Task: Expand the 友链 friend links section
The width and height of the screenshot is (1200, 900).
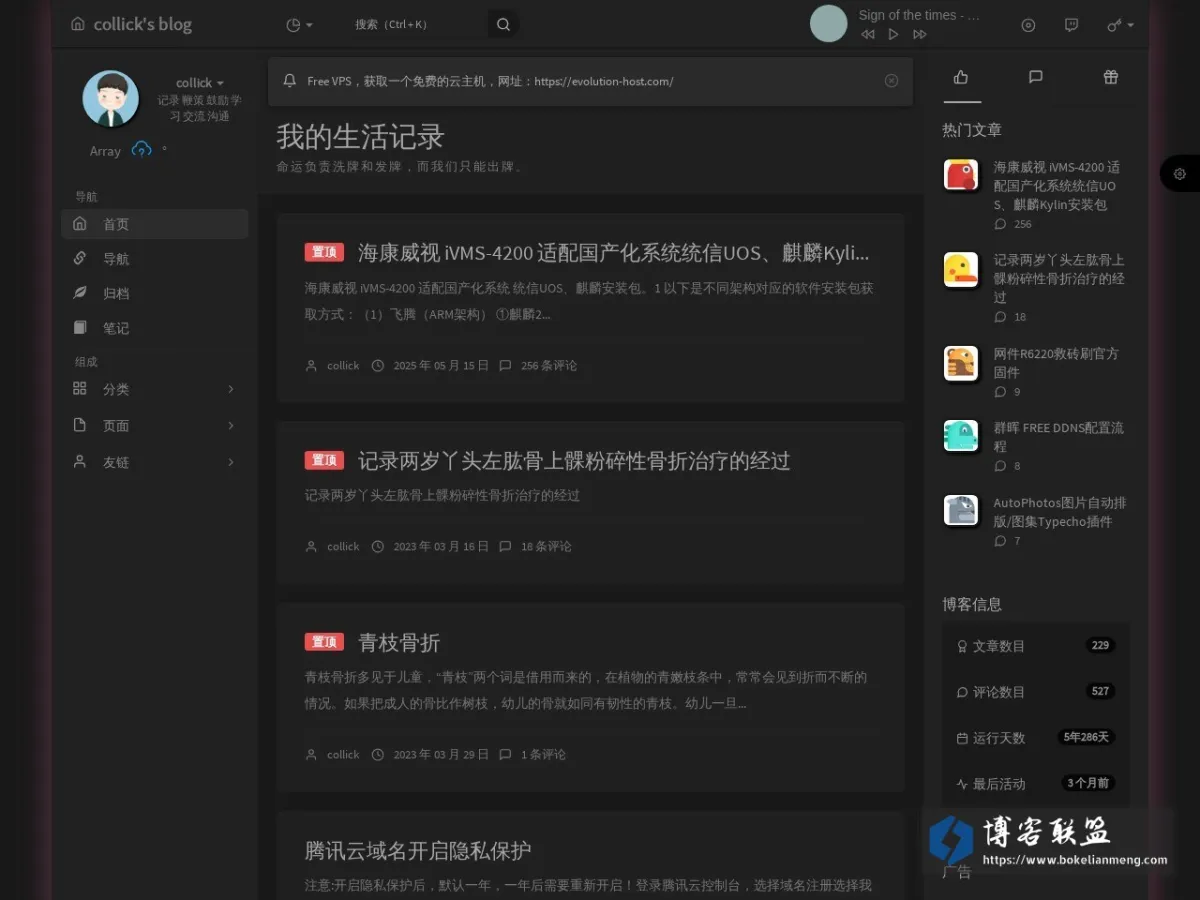Action: 155,462
